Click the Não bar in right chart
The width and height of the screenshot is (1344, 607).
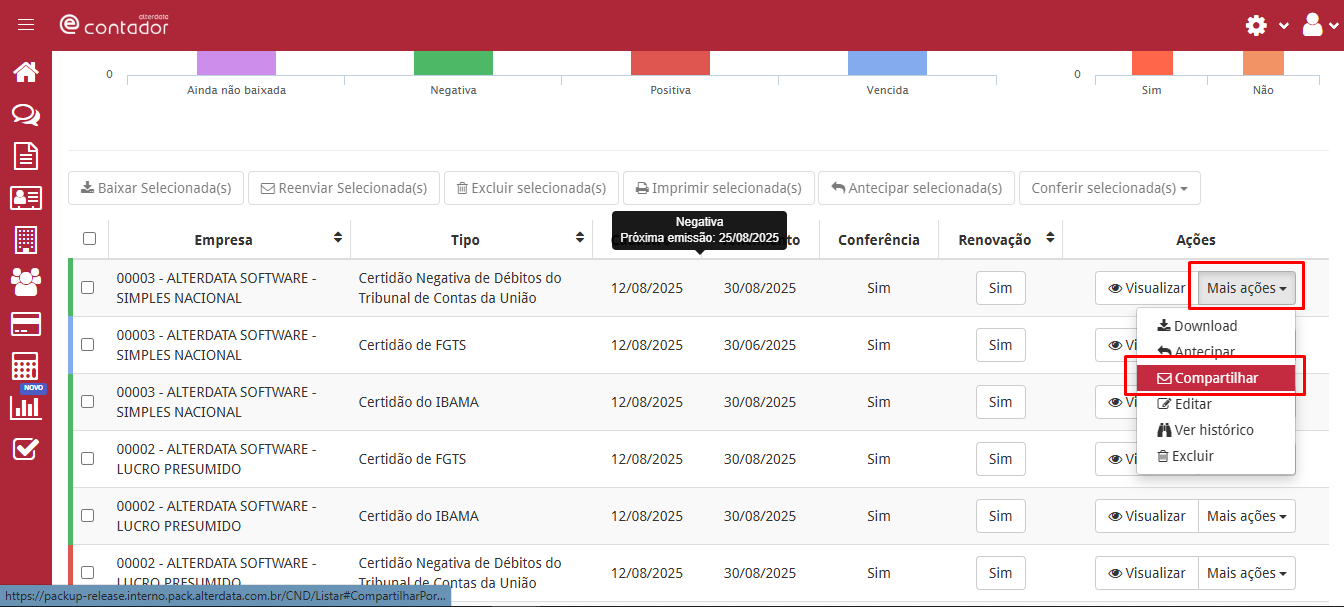point(1263,63)
